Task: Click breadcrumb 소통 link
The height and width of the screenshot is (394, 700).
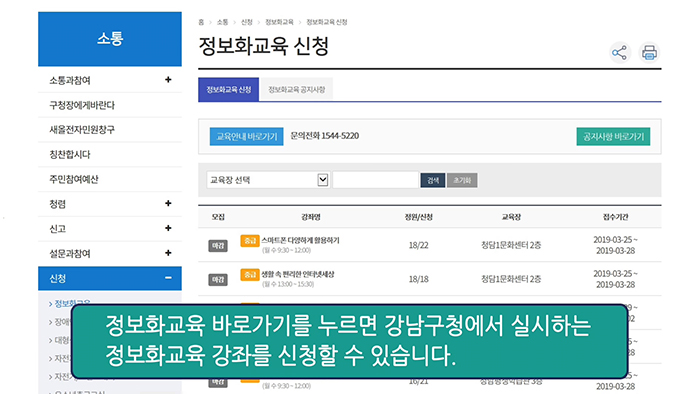Action: (222, 22)
